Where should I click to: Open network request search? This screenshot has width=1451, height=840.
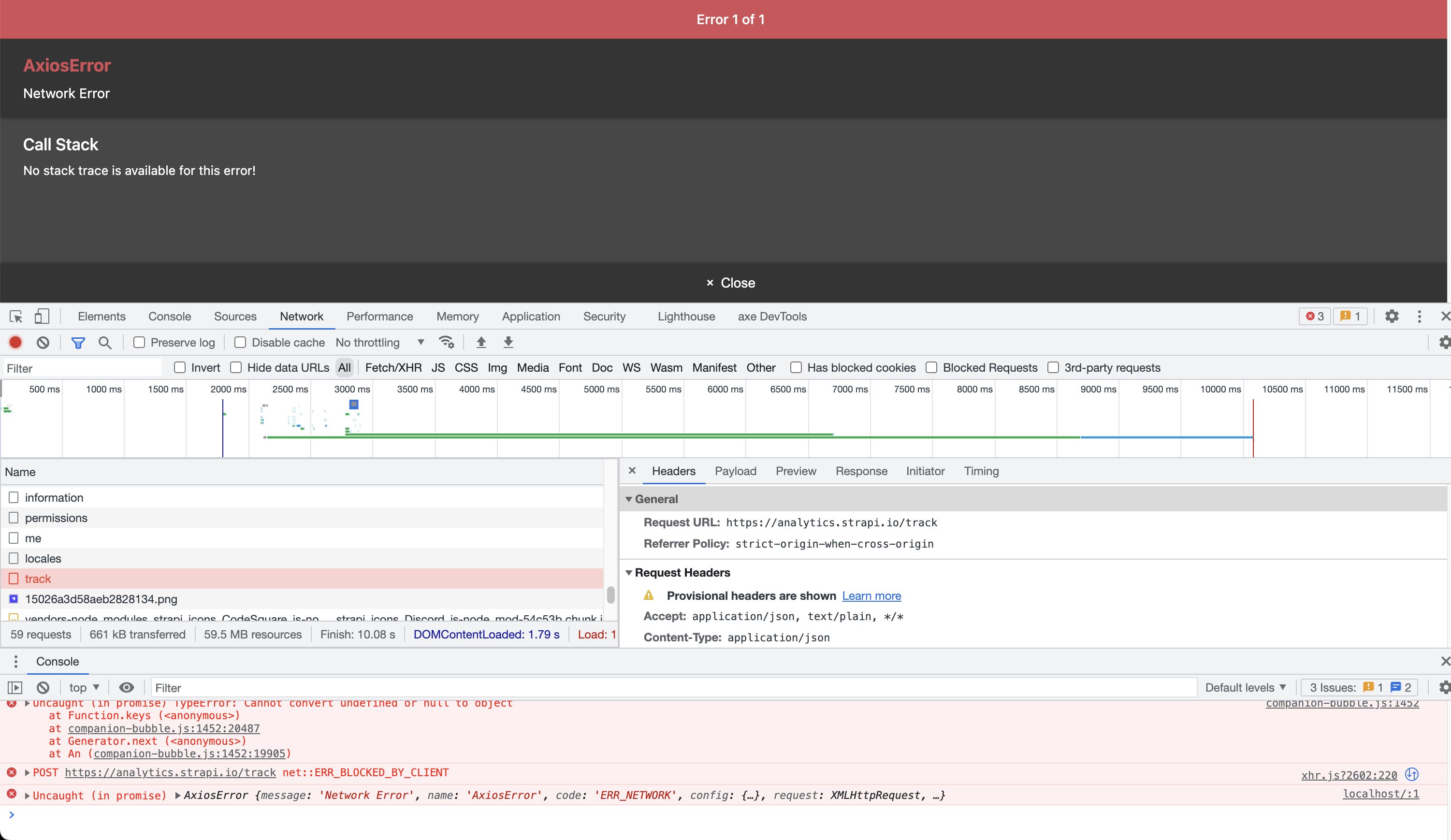(x=105, y=342)
